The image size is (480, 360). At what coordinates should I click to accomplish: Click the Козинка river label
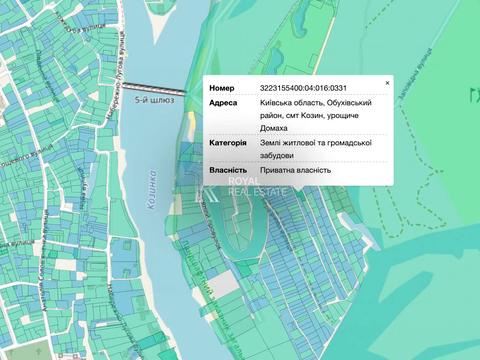(x=151, y=189)
